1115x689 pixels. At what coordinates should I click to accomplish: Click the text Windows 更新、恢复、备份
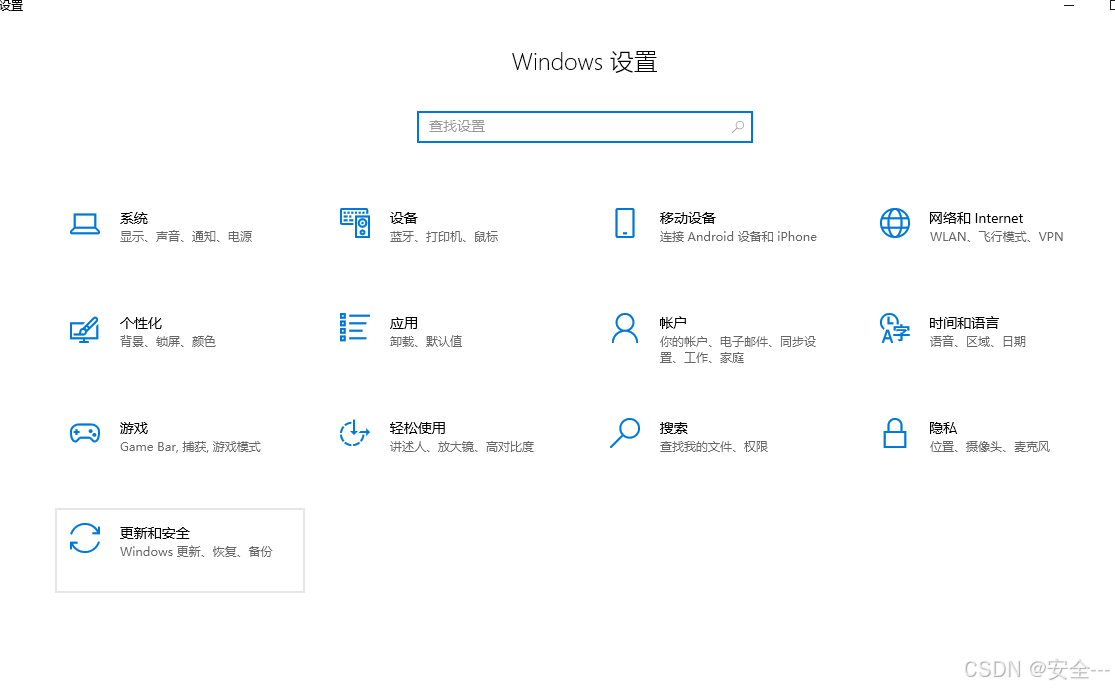(196, 552)
